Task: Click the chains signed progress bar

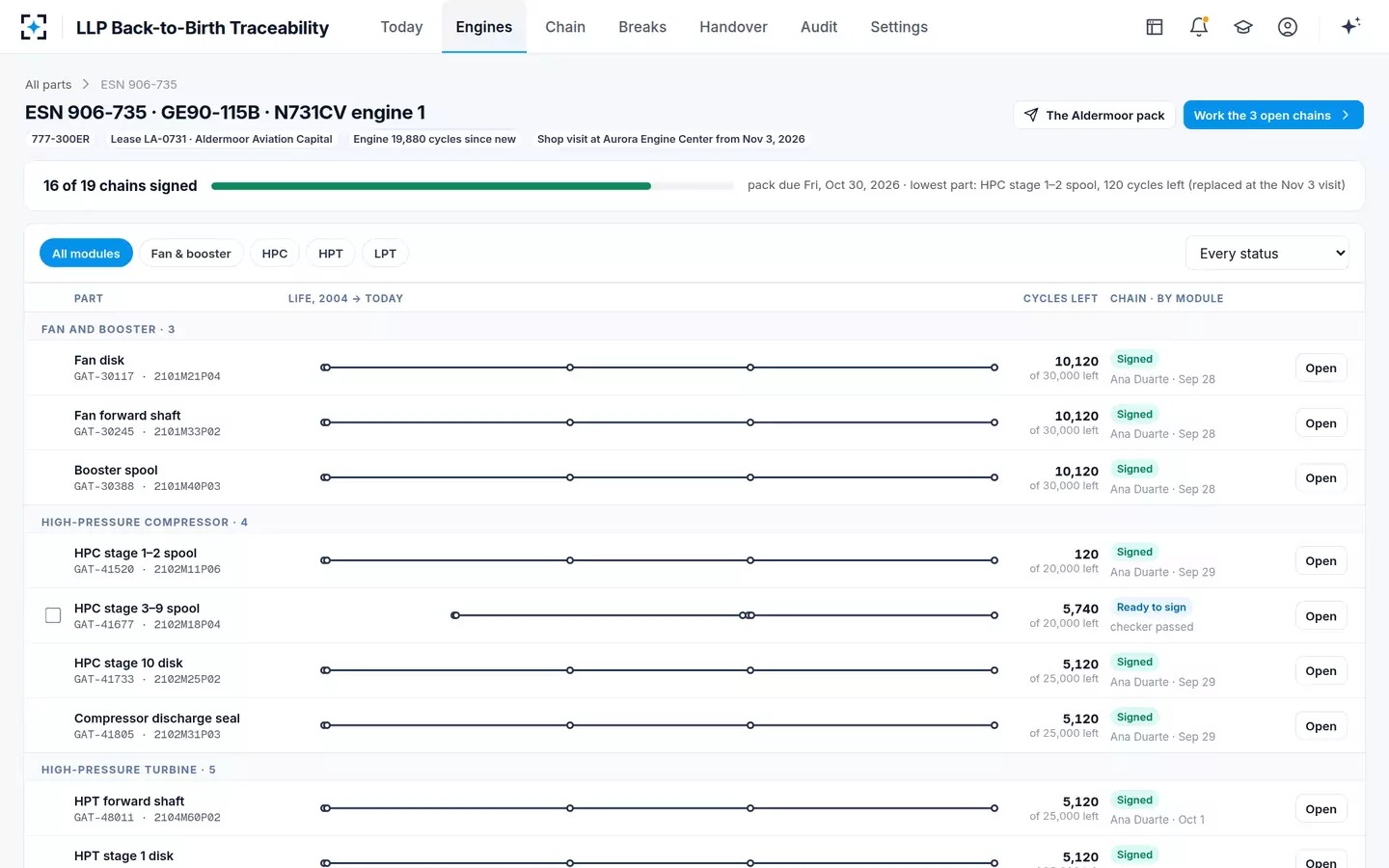Action: pyautogui.click(x=473, y=185)
